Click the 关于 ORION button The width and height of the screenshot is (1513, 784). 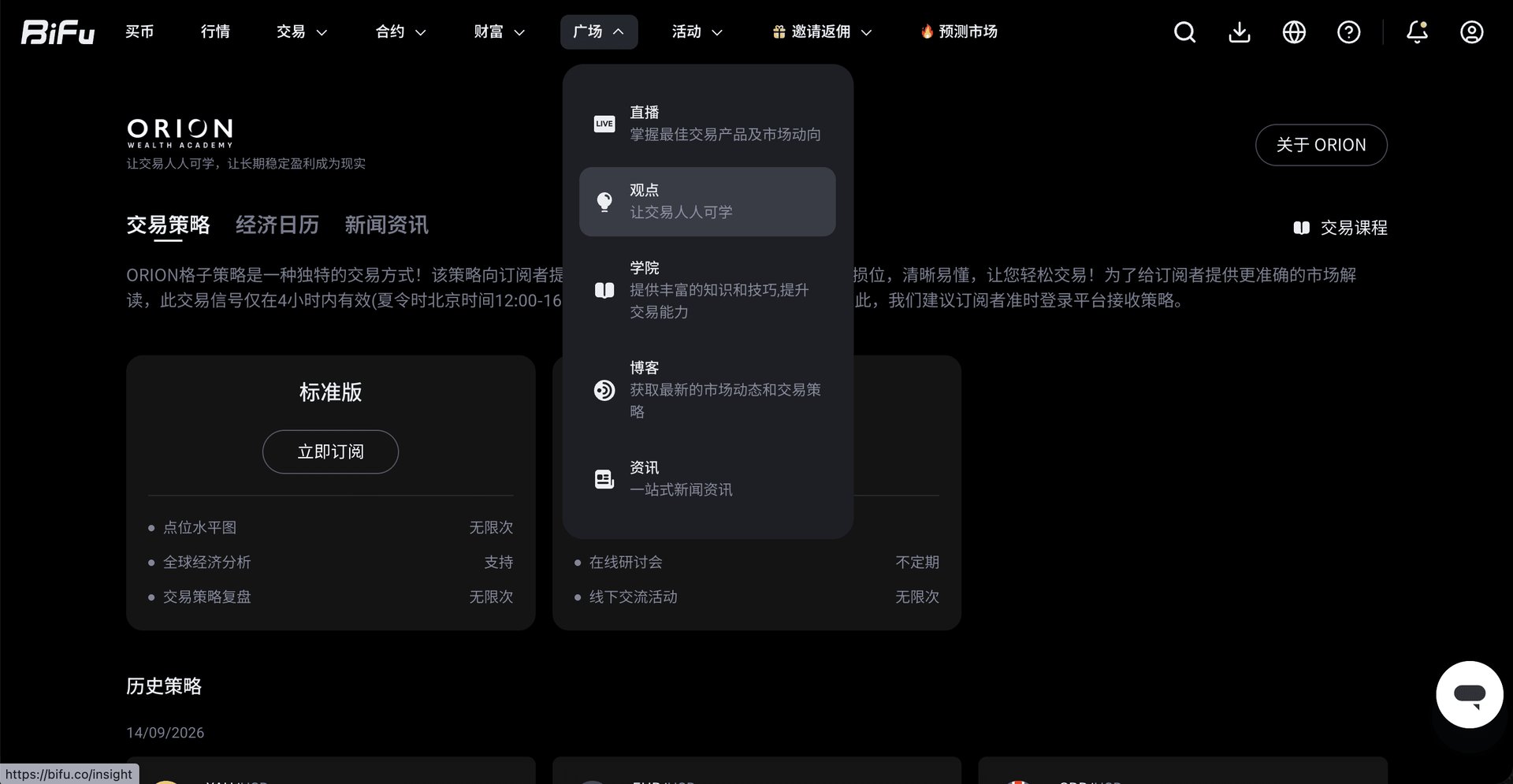coord(1322,145)
